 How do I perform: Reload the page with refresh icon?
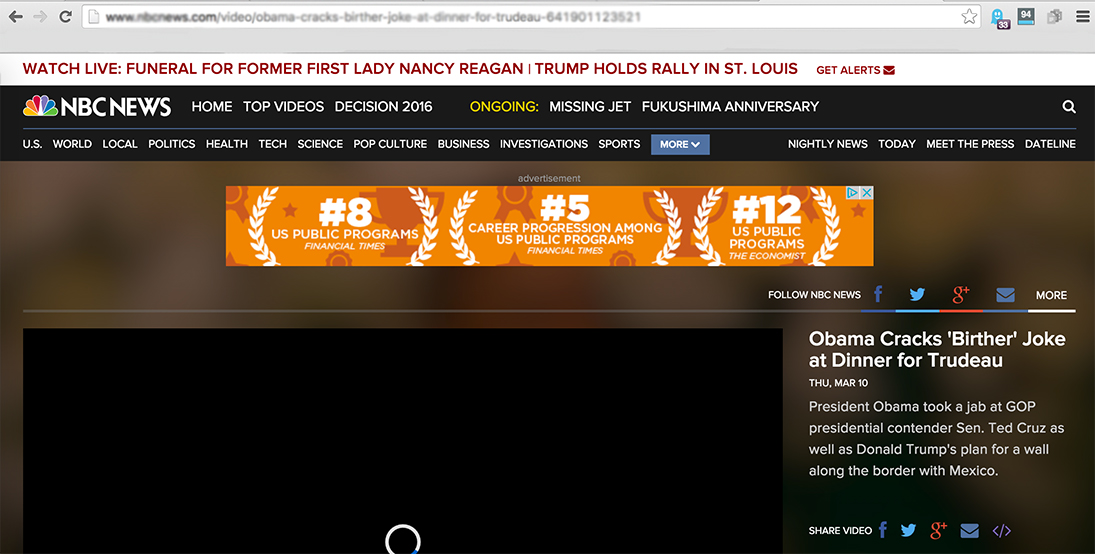(x=65, y=17)
